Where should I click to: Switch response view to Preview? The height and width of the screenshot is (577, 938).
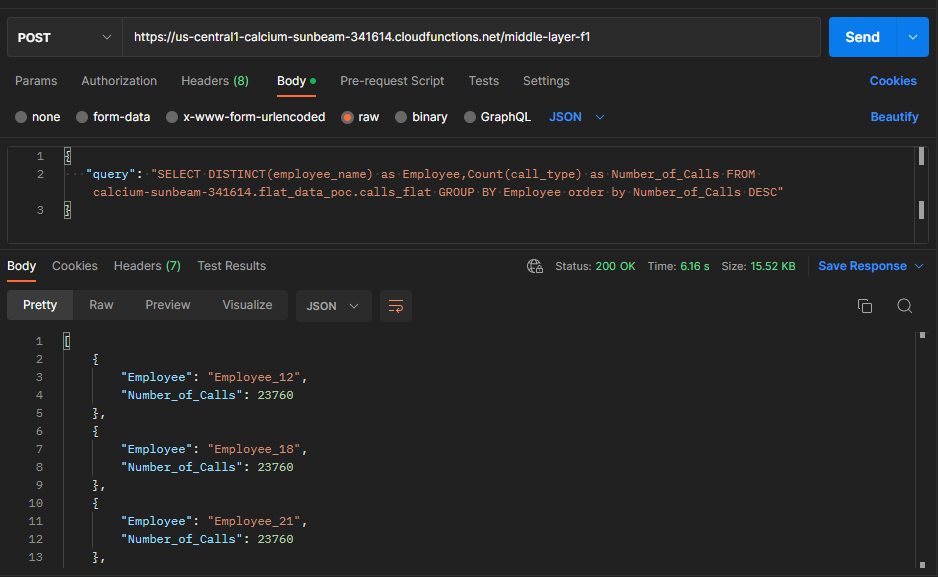tap(168, 306)
